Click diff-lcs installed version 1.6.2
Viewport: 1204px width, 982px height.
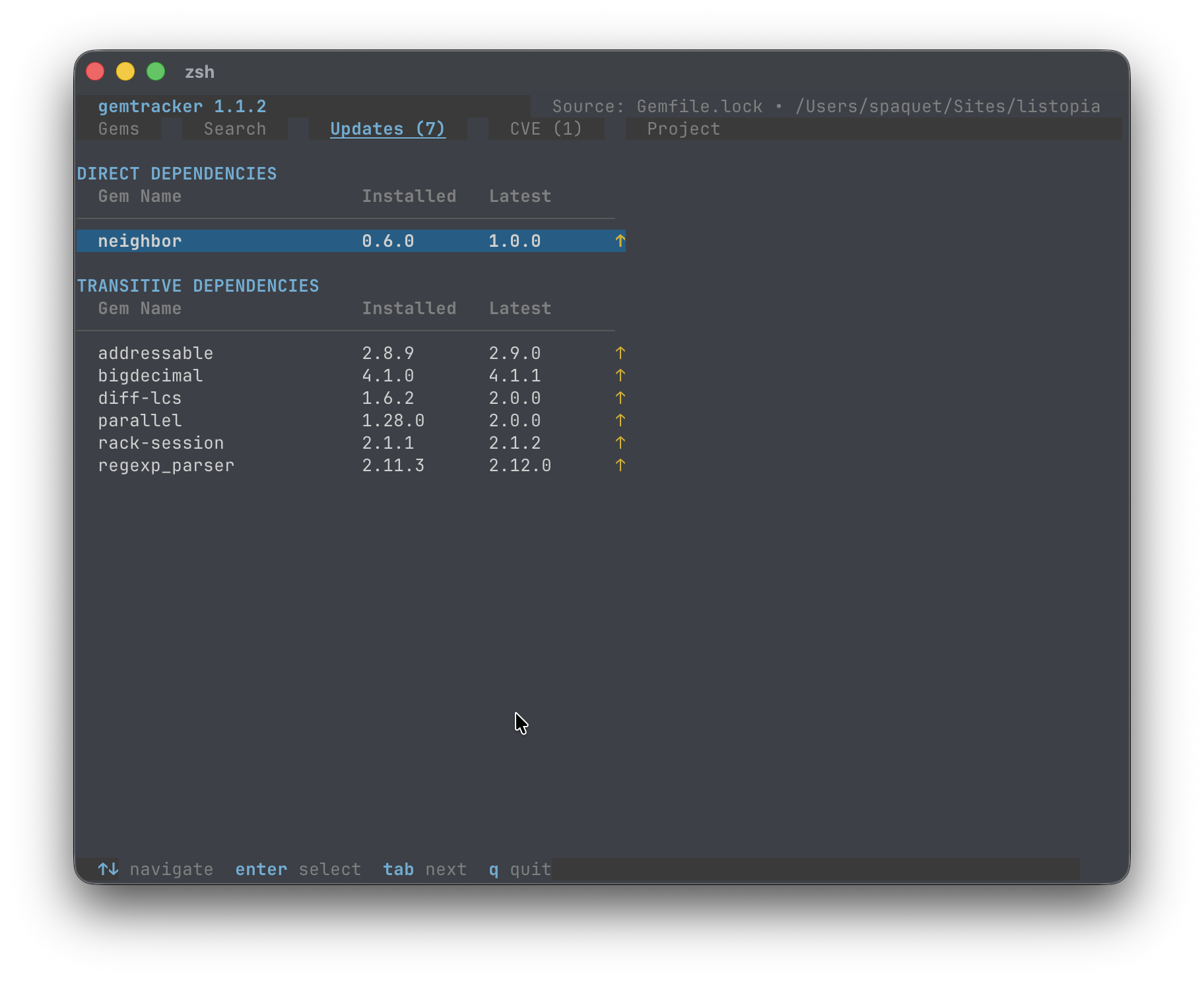click(388, 398)
